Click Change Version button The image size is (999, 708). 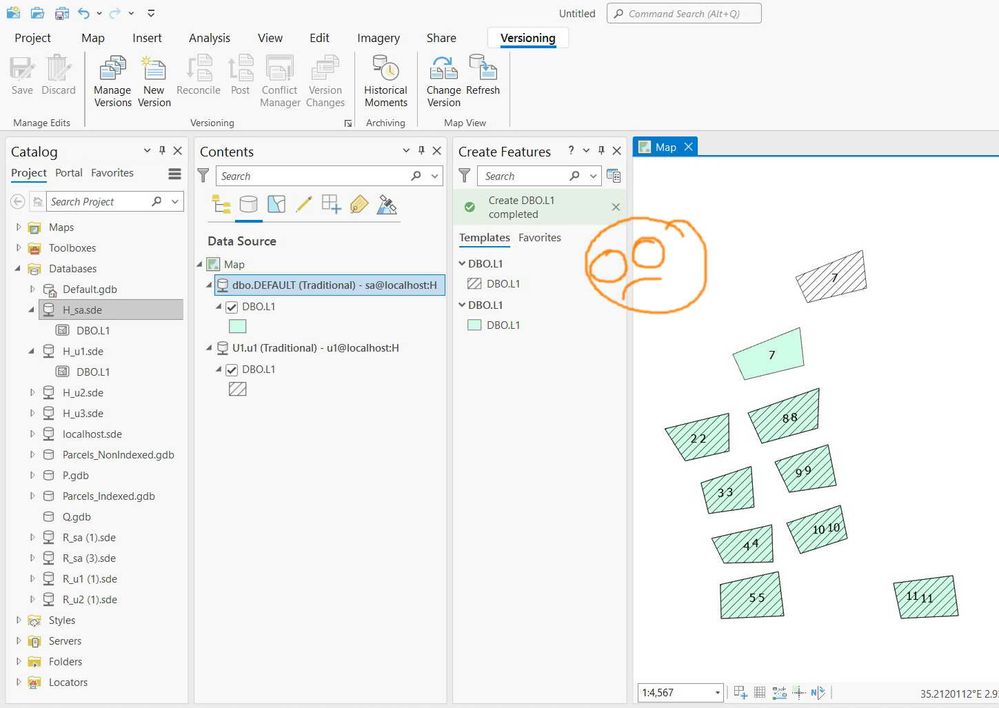[443, 82]
